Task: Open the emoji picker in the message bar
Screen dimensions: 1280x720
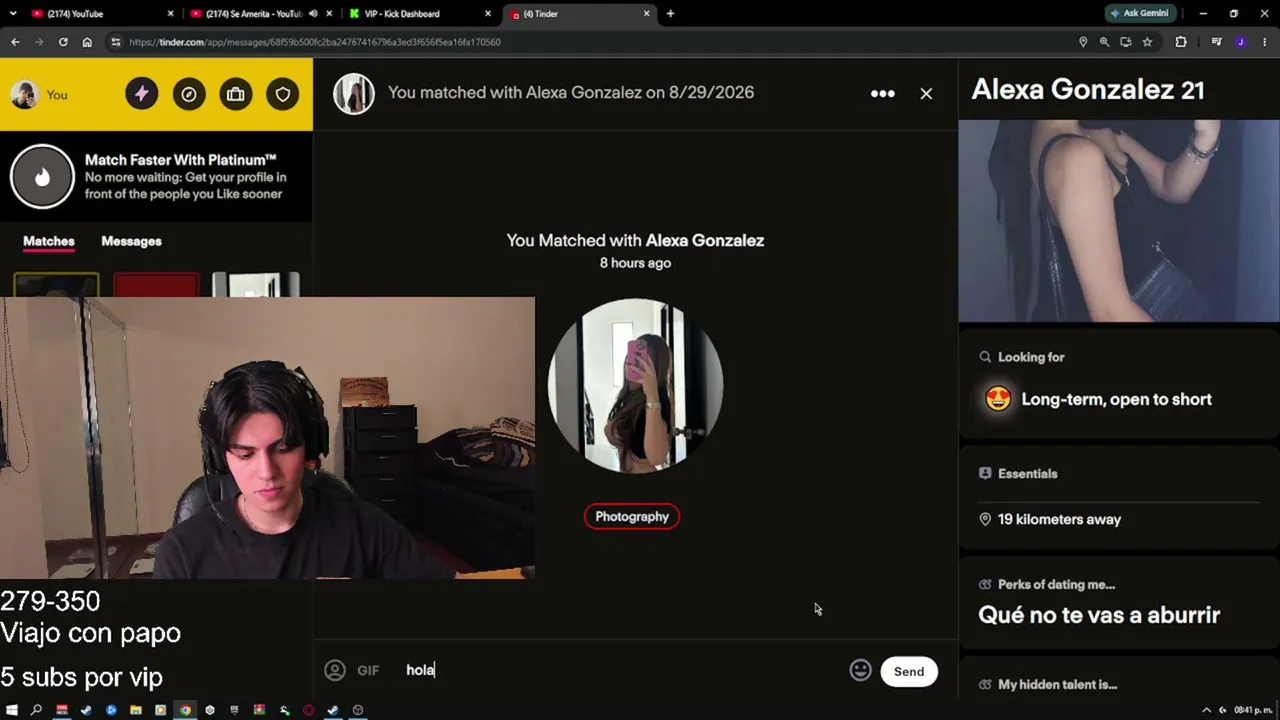Action: pyautogui.click(x=860, y=670)
